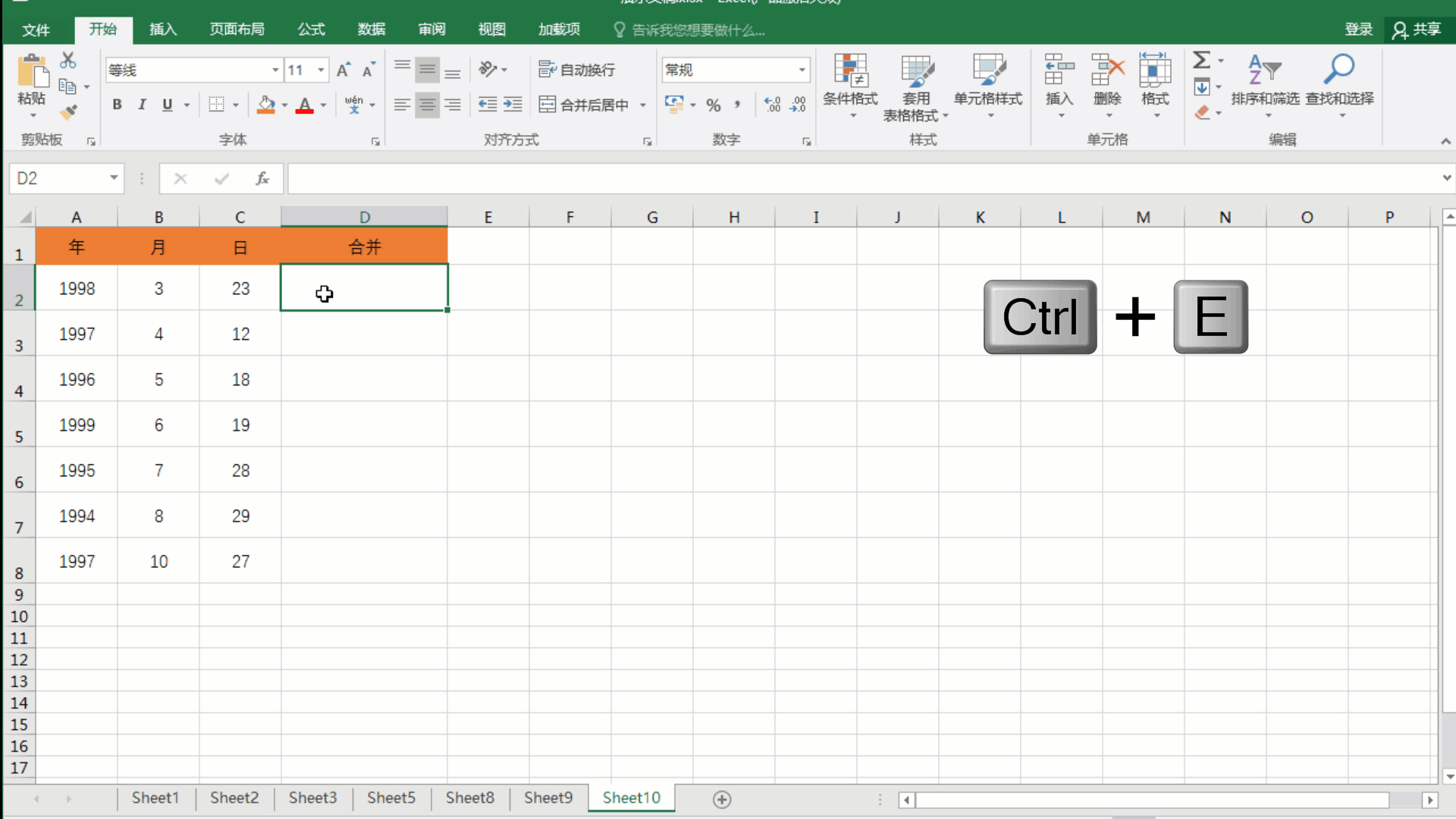This screenshot has width=1456, height=819.
Task: Click the new sheet + button
Action: (x=721, y=799)
